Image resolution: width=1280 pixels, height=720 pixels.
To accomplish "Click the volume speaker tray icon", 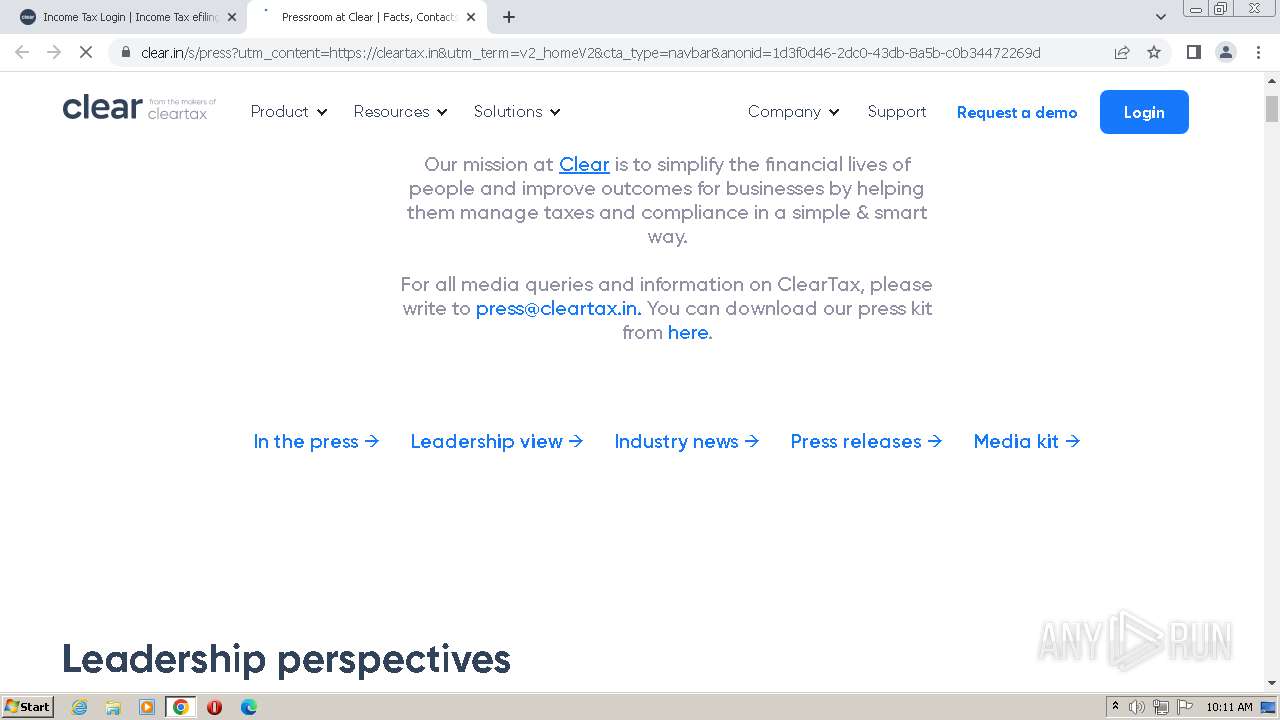I will (x=1137, y=707).
